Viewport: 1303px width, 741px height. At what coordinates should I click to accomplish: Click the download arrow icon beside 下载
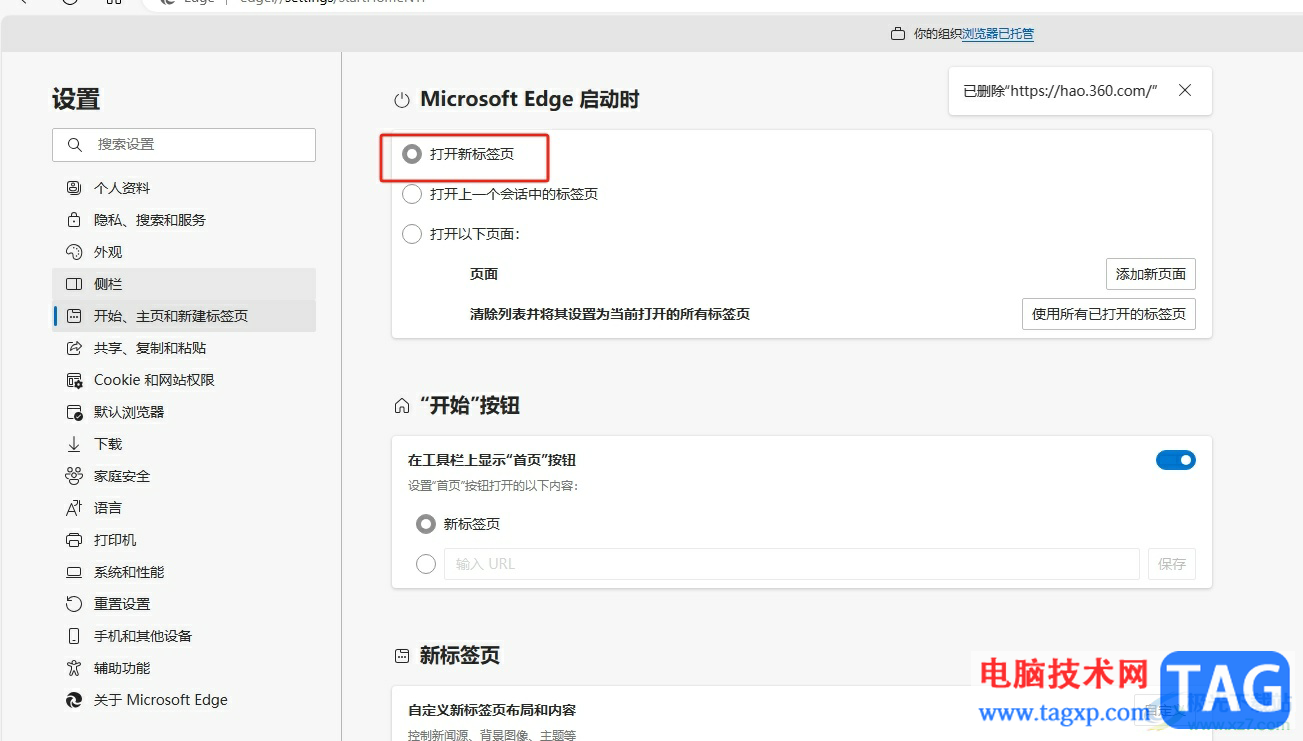click(x=74, y=444)
